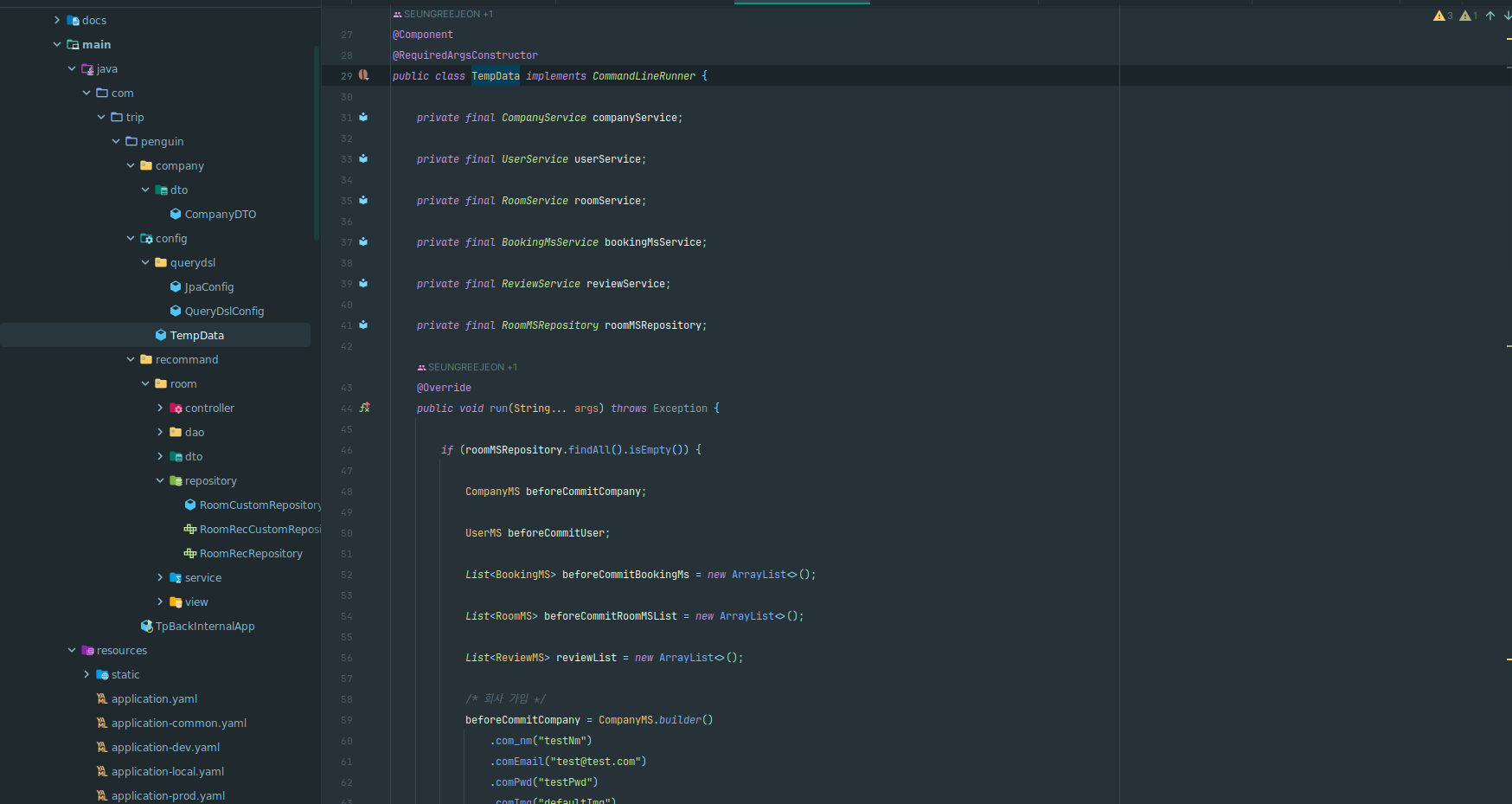Click CommandLineRunner in class declaration
This screenshot has height=804, width=1512.
[644, 76]
